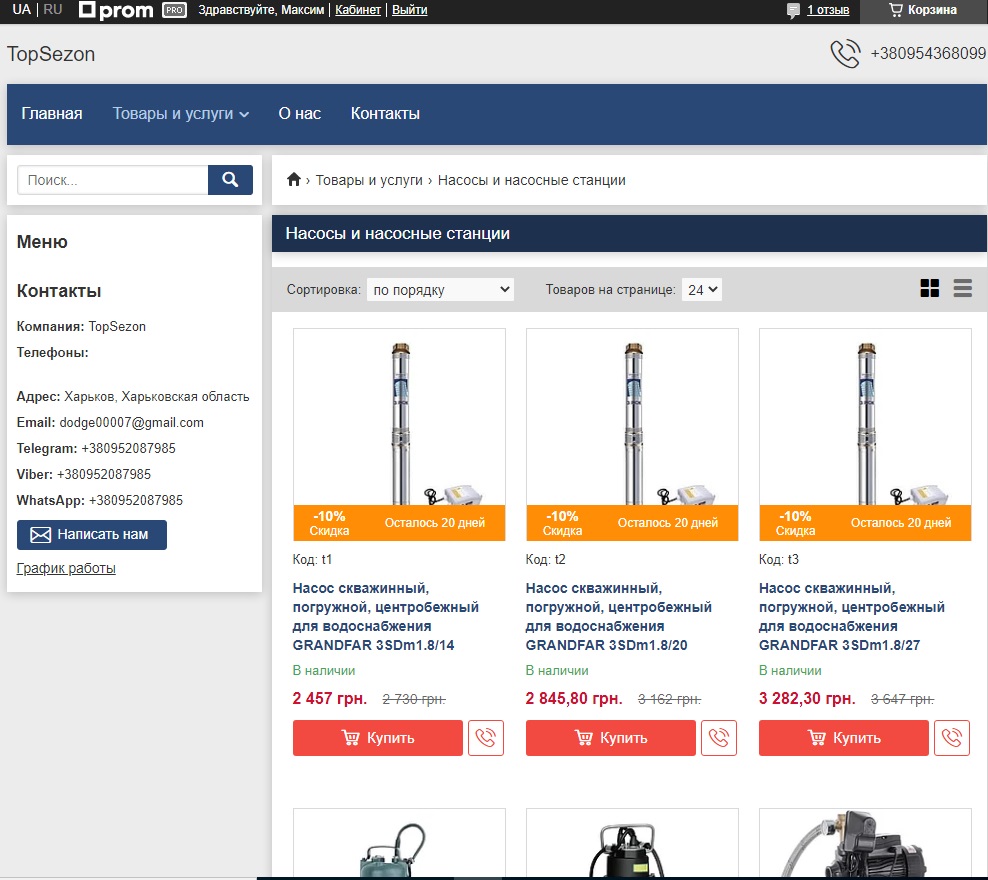Viewport: 988px width, 880px height.
Task: Click the PRO badge
Action: pyautogui.click(x=175, y=10)
